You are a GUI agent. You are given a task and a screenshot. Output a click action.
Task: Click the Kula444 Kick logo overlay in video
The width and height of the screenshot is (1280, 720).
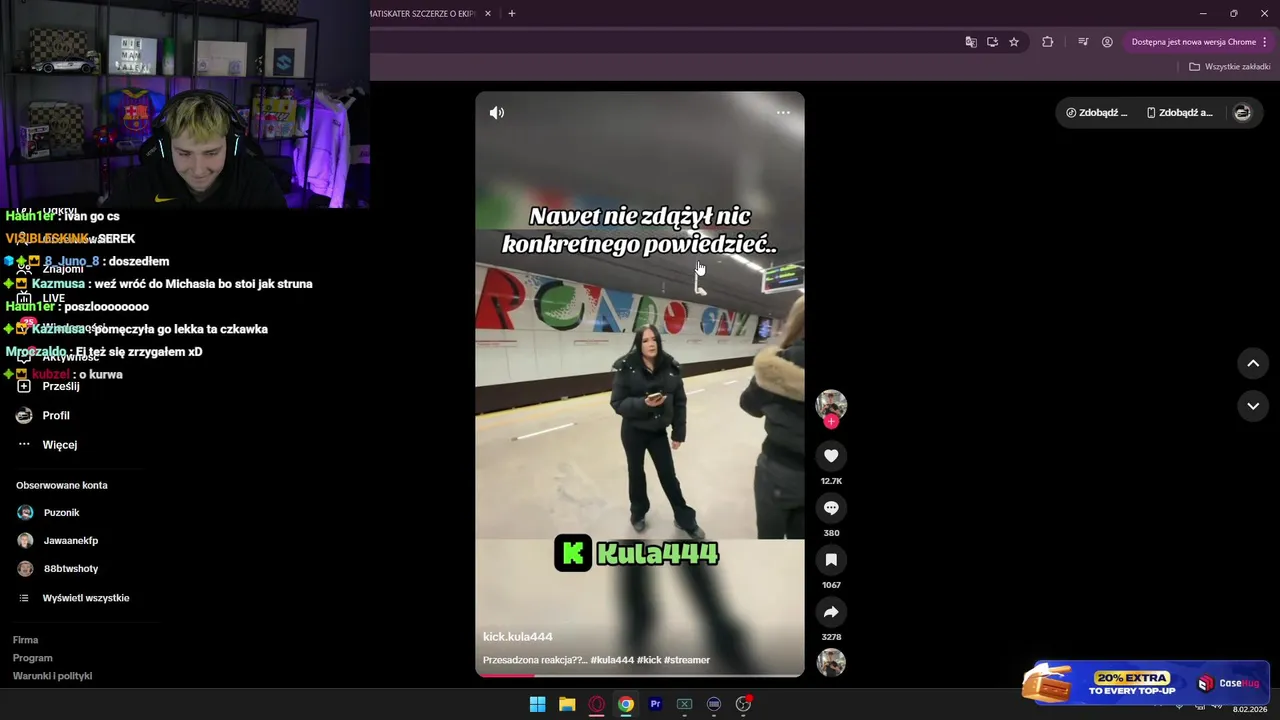click(637, 553)
